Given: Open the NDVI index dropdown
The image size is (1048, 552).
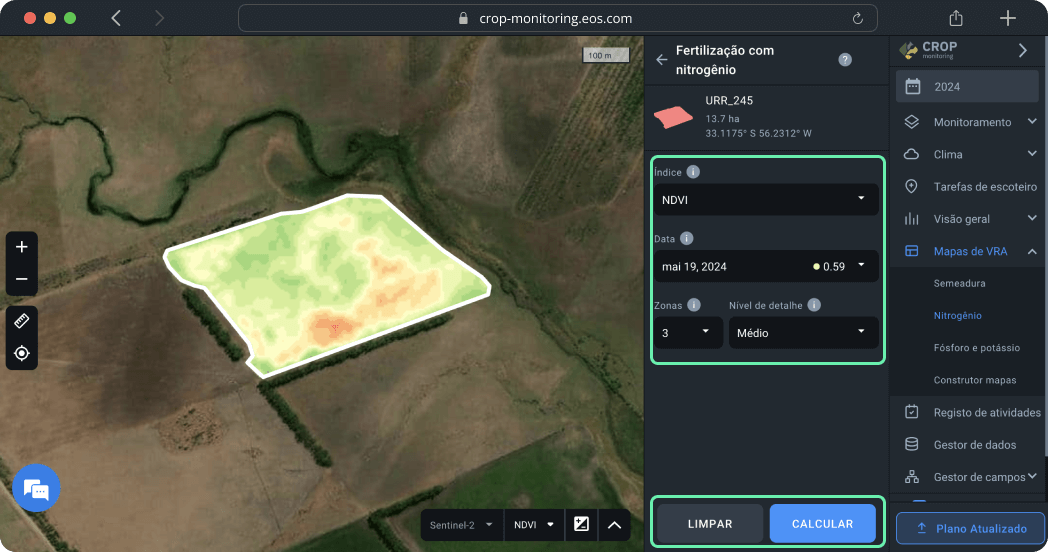Looking at the screenshot, I should pyautogui.click(x=766, y=199).
